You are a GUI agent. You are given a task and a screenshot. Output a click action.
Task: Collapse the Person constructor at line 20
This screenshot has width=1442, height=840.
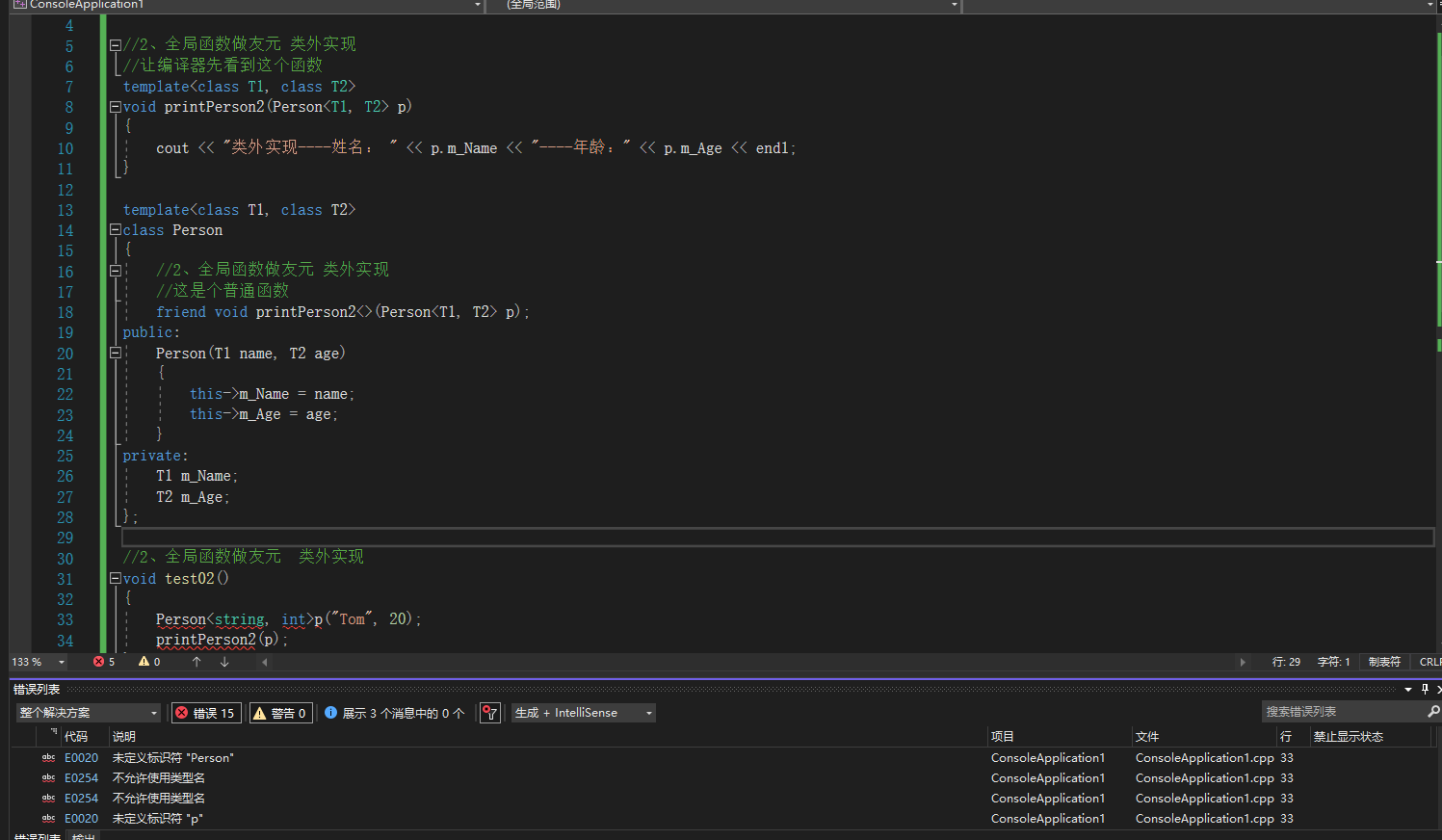pyautogui.click(x=116, y=354)
